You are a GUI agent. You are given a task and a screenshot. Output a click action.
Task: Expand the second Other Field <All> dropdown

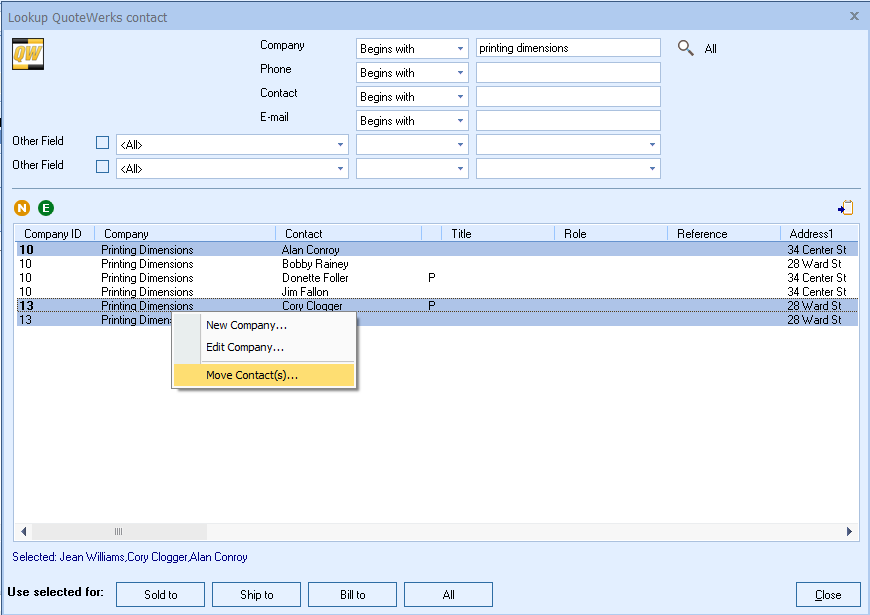click(339, 168)
